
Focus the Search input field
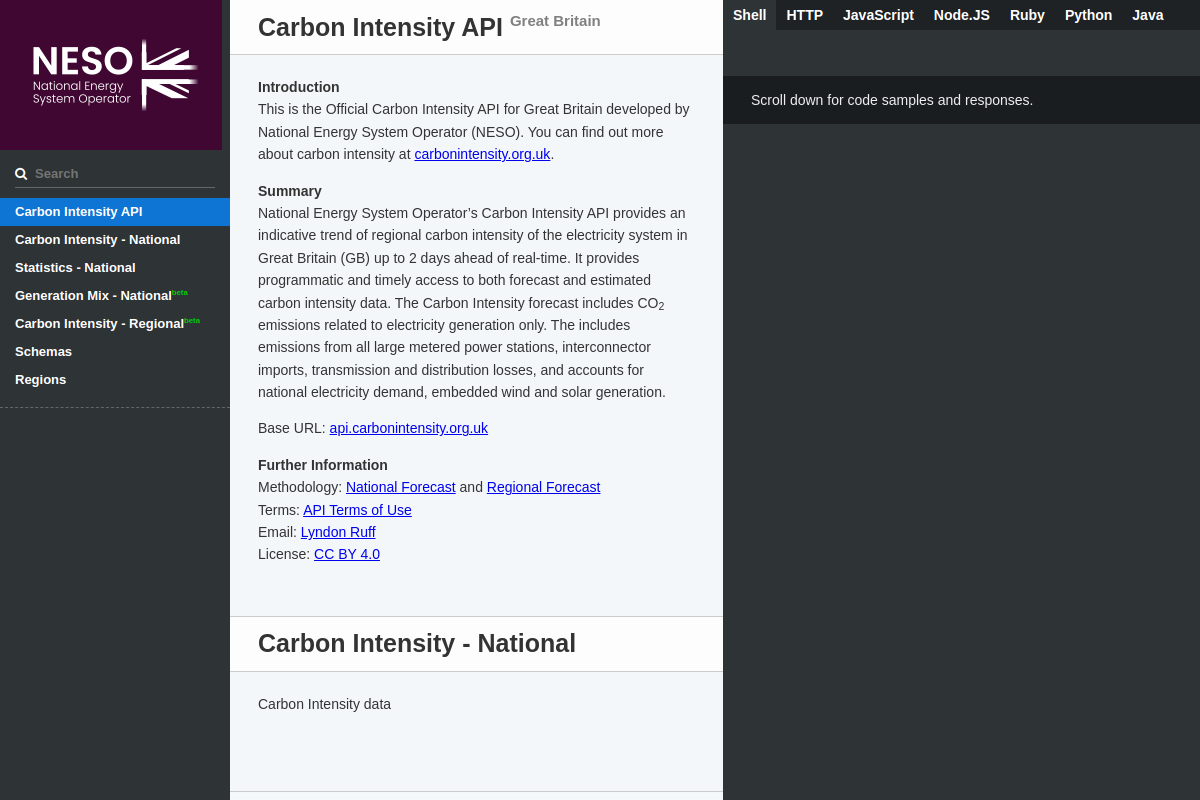point(115,174)
